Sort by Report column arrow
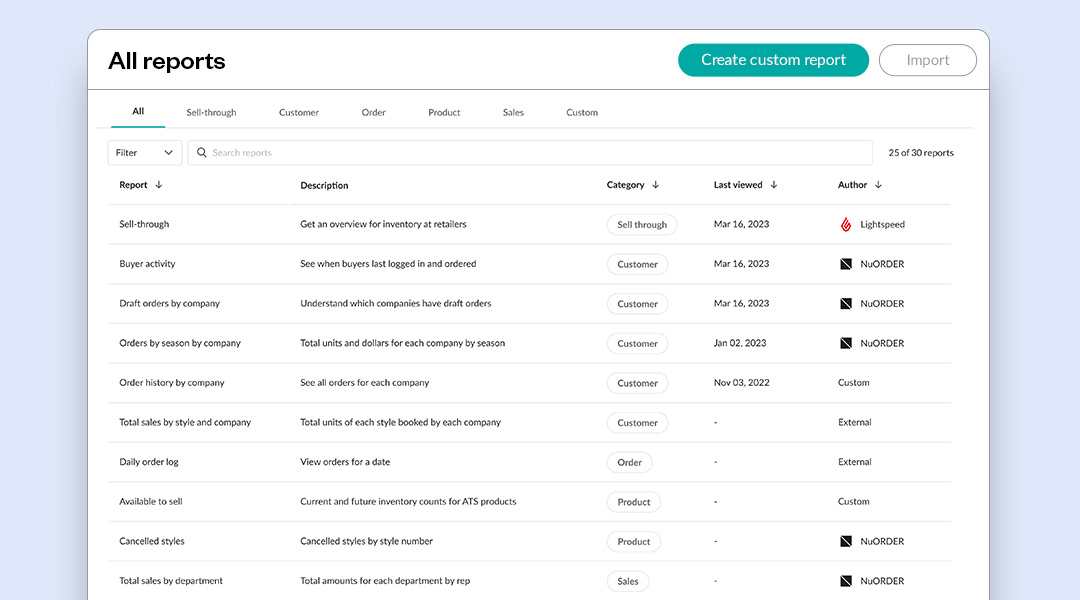This screenshot has height=600, width=1080. click(x=159, y=185)
